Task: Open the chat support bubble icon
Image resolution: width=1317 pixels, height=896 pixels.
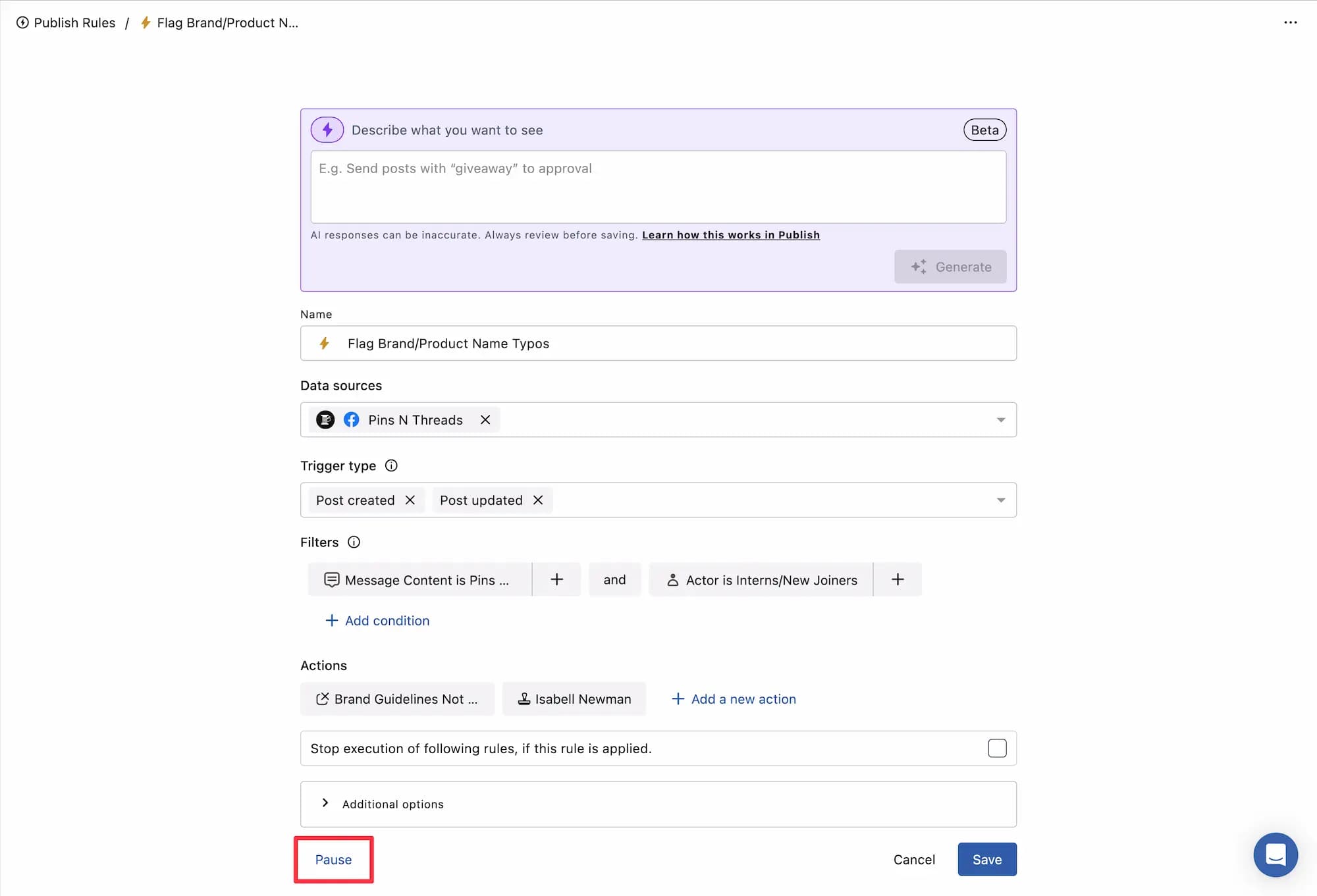Action: click(x=1276, y=855)
